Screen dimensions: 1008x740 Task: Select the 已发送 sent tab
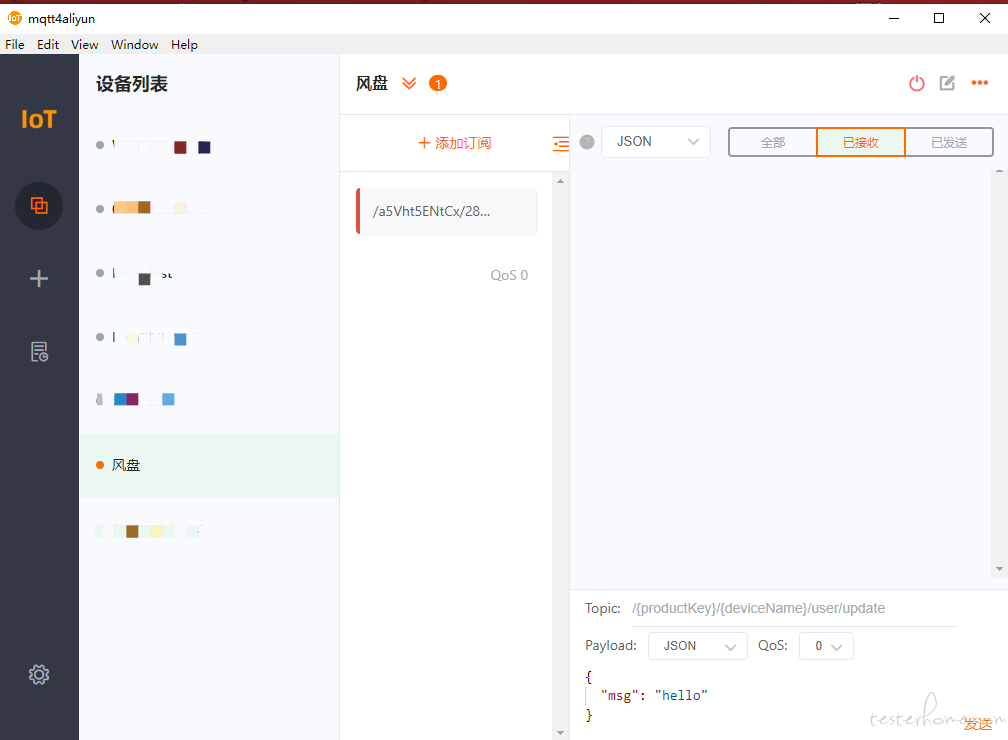[949, 142]
